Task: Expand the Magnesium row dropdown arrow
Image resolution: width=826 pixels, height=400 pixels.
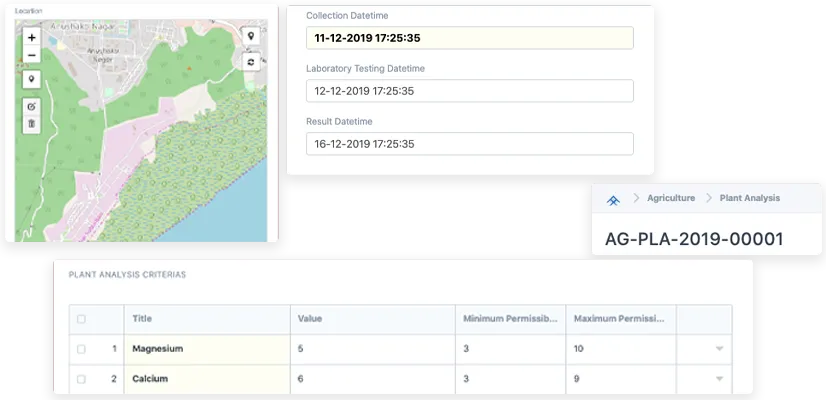Action: coord(718,349)
